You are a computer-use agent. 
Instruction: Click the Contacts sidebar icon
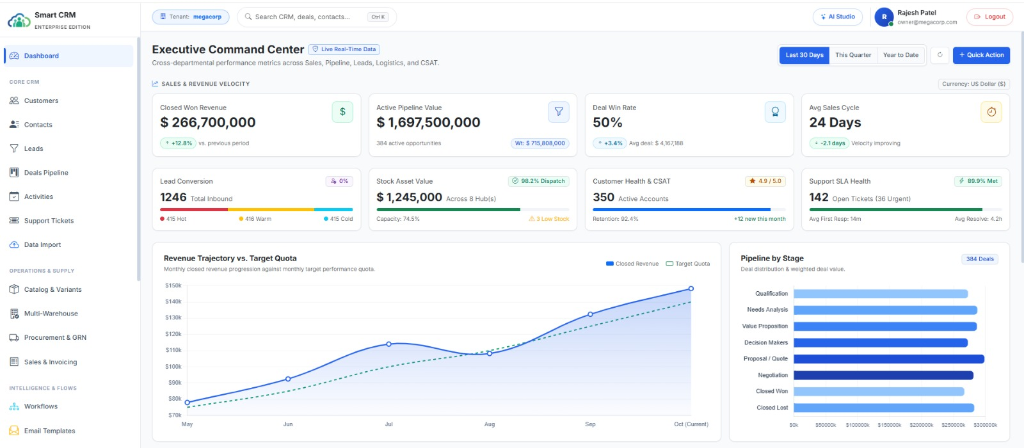point(14,124)
